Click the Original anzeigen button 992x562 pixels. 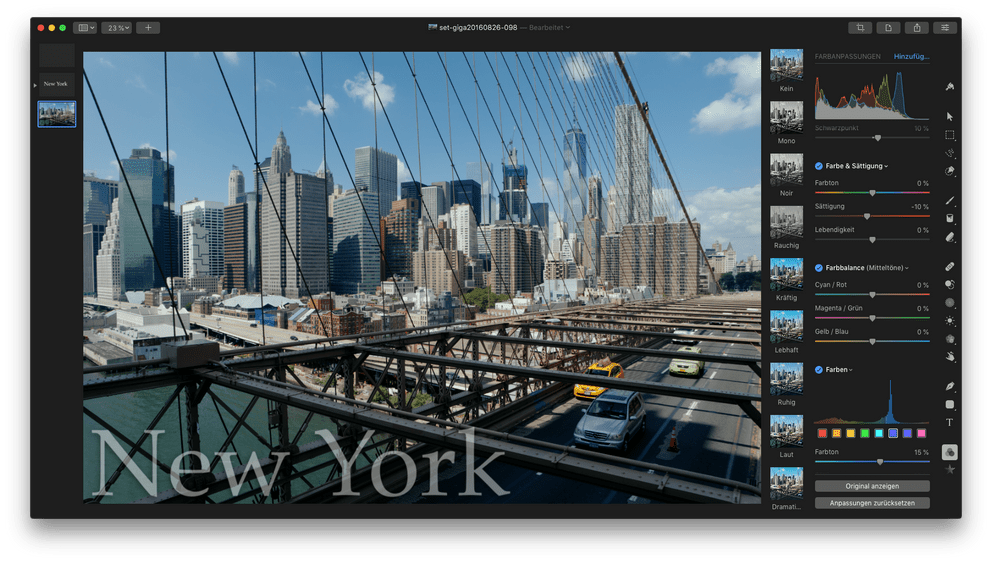(872, 486)
